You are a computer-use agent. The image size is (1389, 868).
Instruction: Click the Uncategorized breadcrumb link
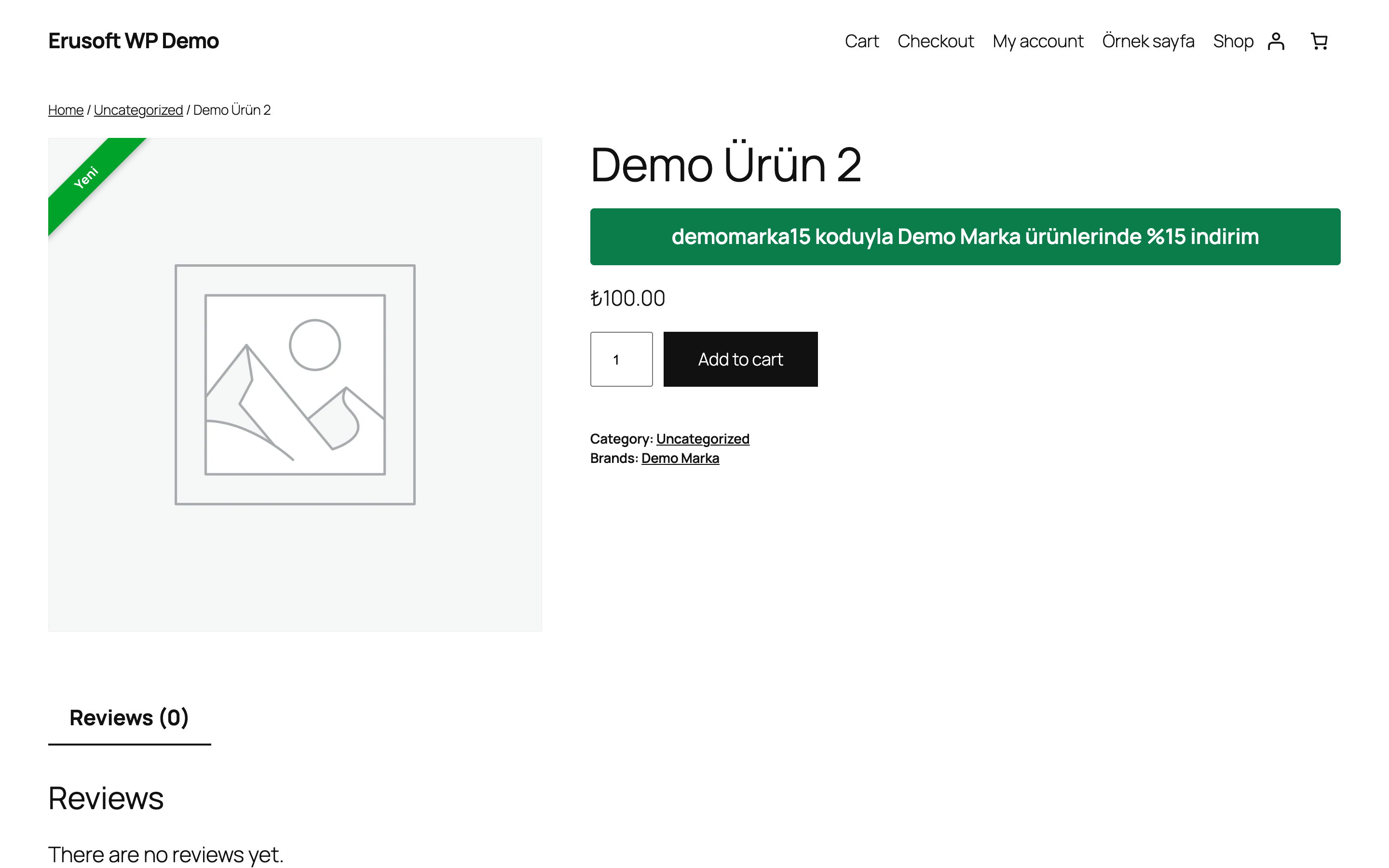pos(138,109)
